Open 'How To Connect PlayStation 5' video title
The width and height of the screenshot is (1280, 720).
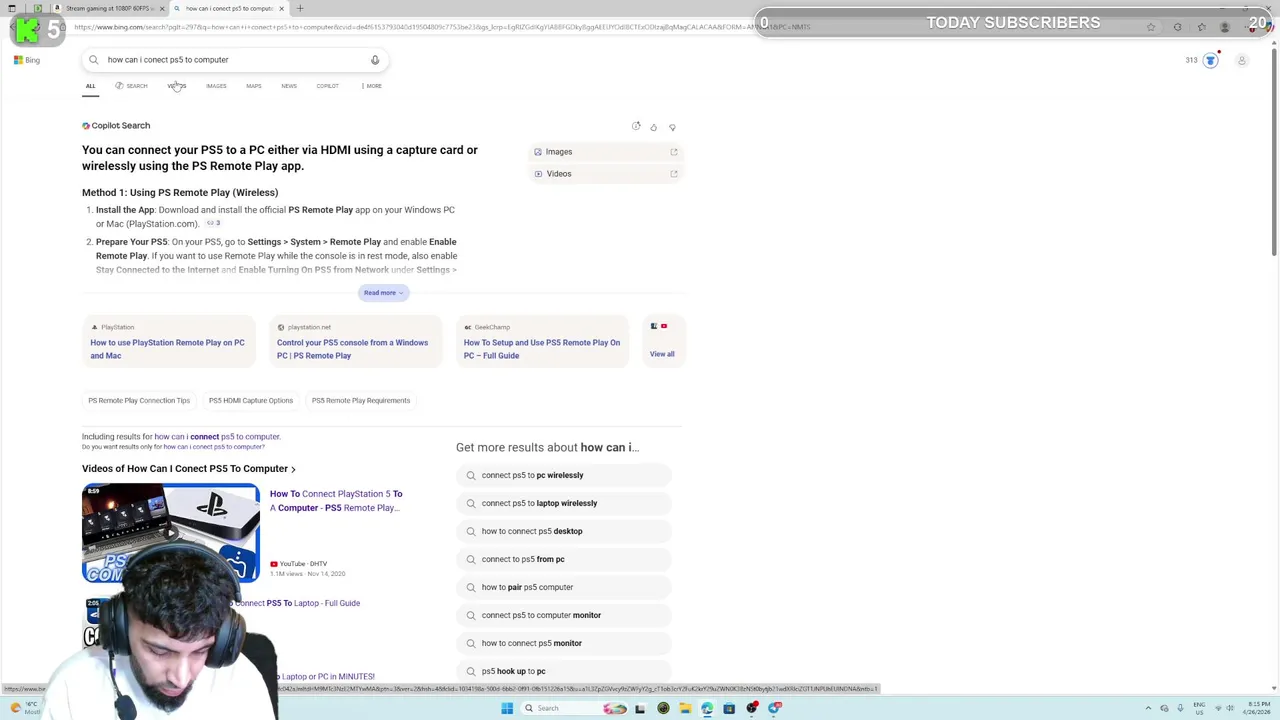336,501
